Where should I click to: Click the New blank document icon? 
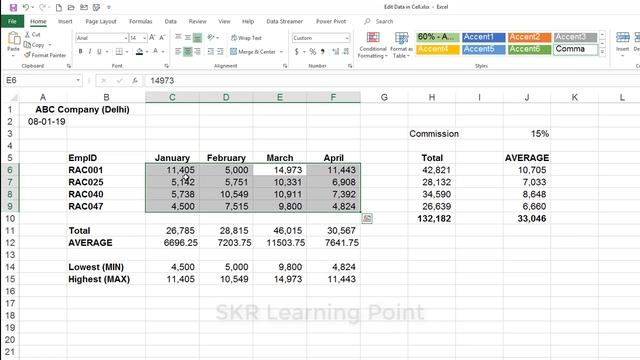[x=59, y=7]
